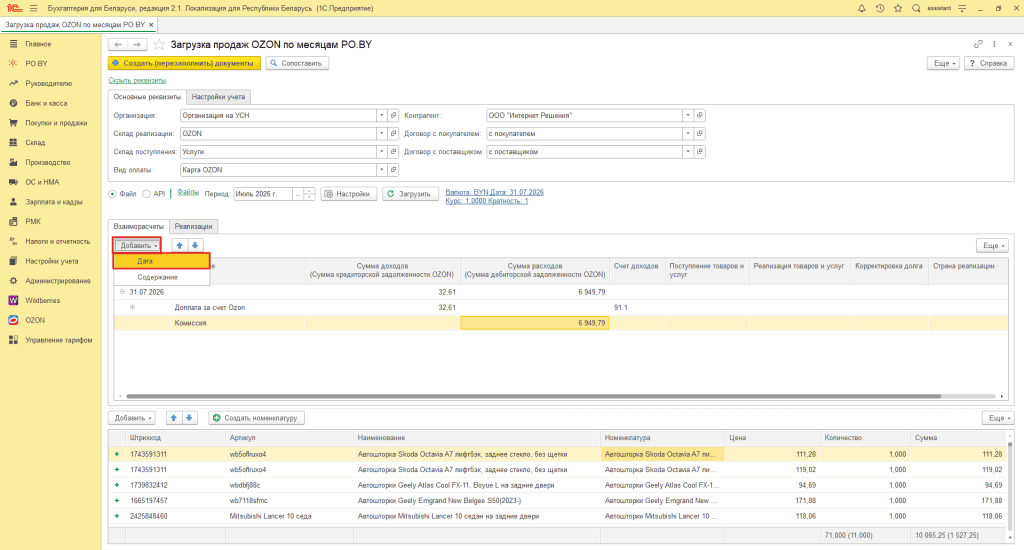The image size is (1024, 550).
Task: Open the Организация dropdown list
Action: coord(381,116)
